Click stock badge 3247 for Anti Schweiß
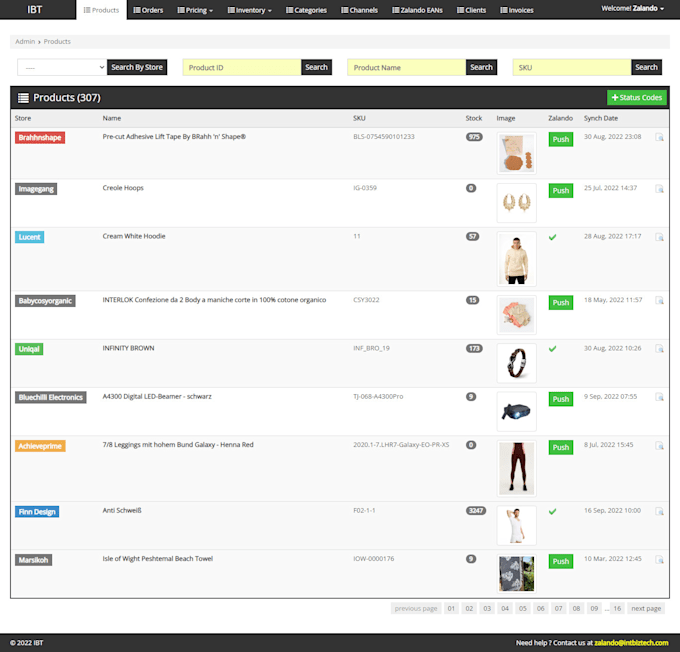The image size is (680, 652). pyautogui.click(x=476, y=511)
